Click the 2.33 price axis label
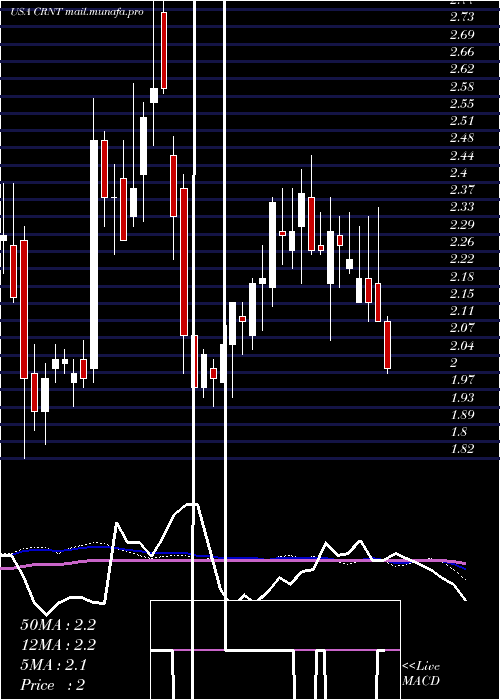The image size is (500, 700). 462,207
